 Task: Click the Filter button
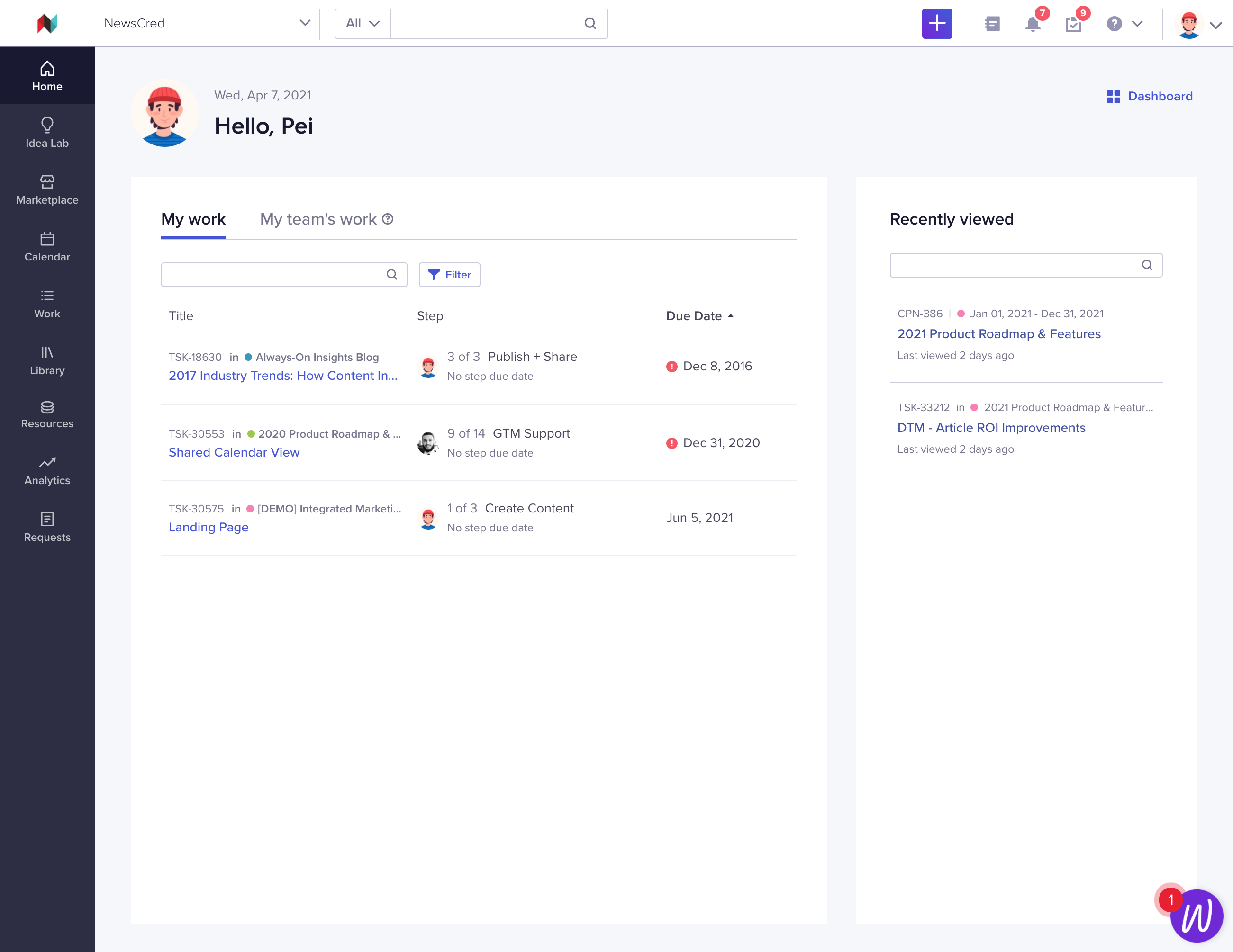[449, 275]
